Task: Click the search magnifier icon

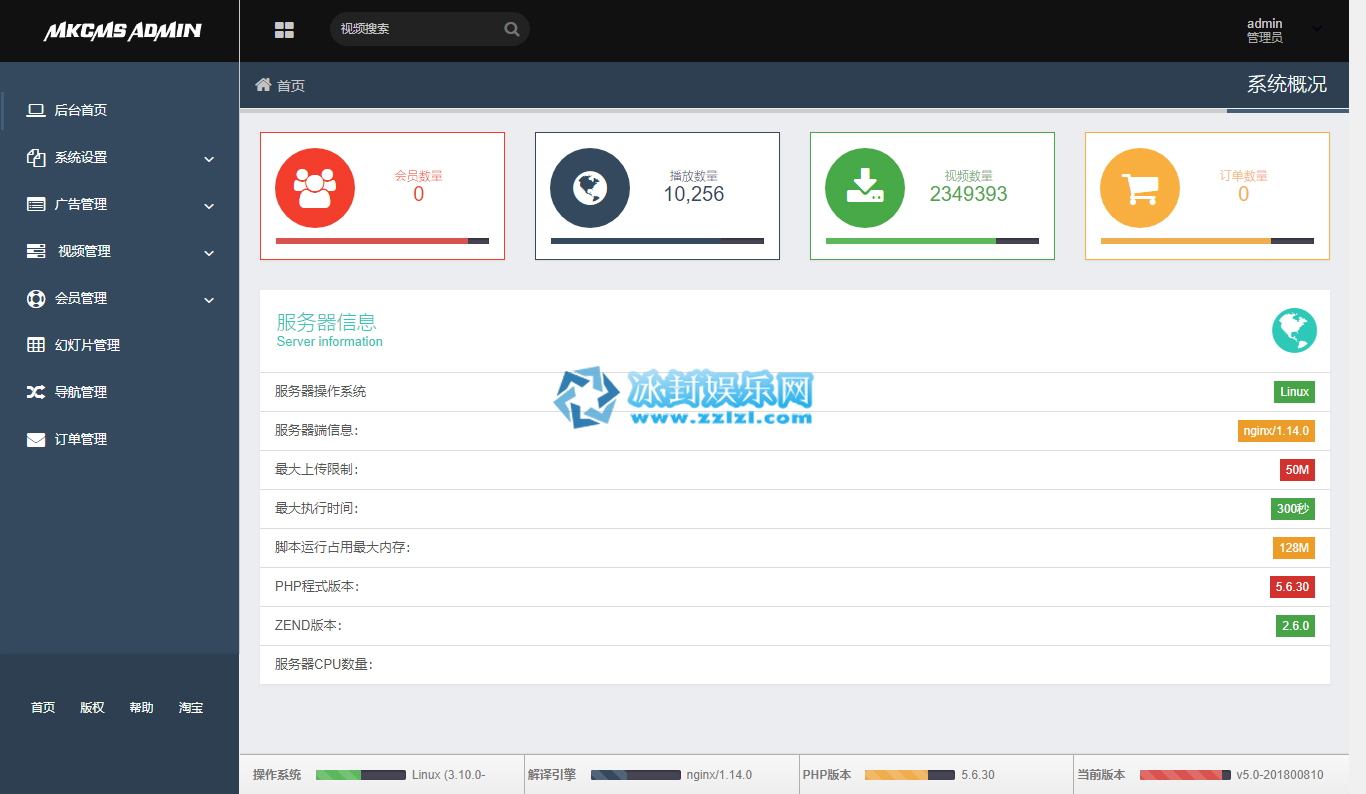Action: click(x=512, y=29)
